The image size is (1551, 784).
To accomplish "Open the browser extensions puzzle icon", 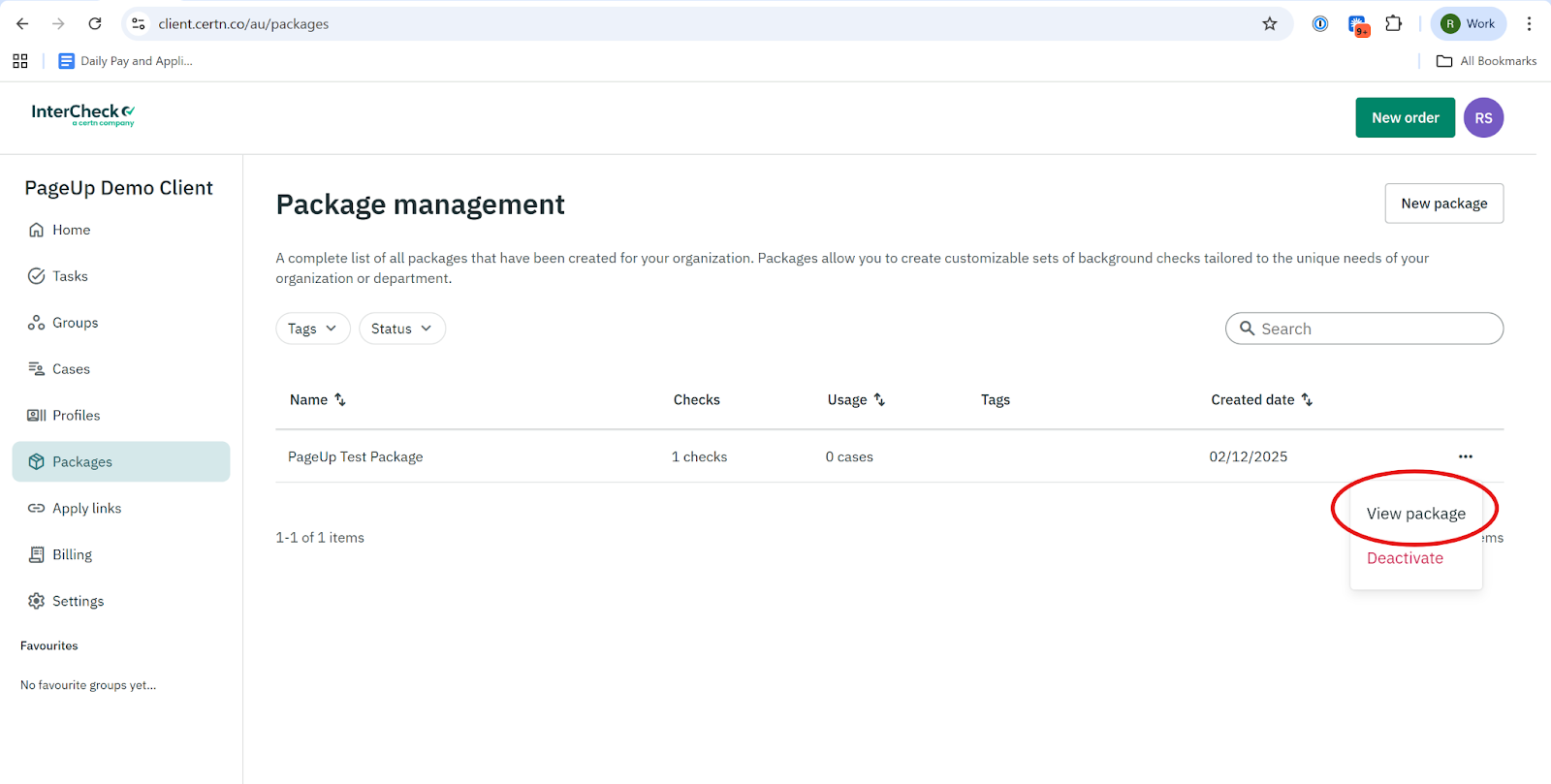I will pos(1393,24).
